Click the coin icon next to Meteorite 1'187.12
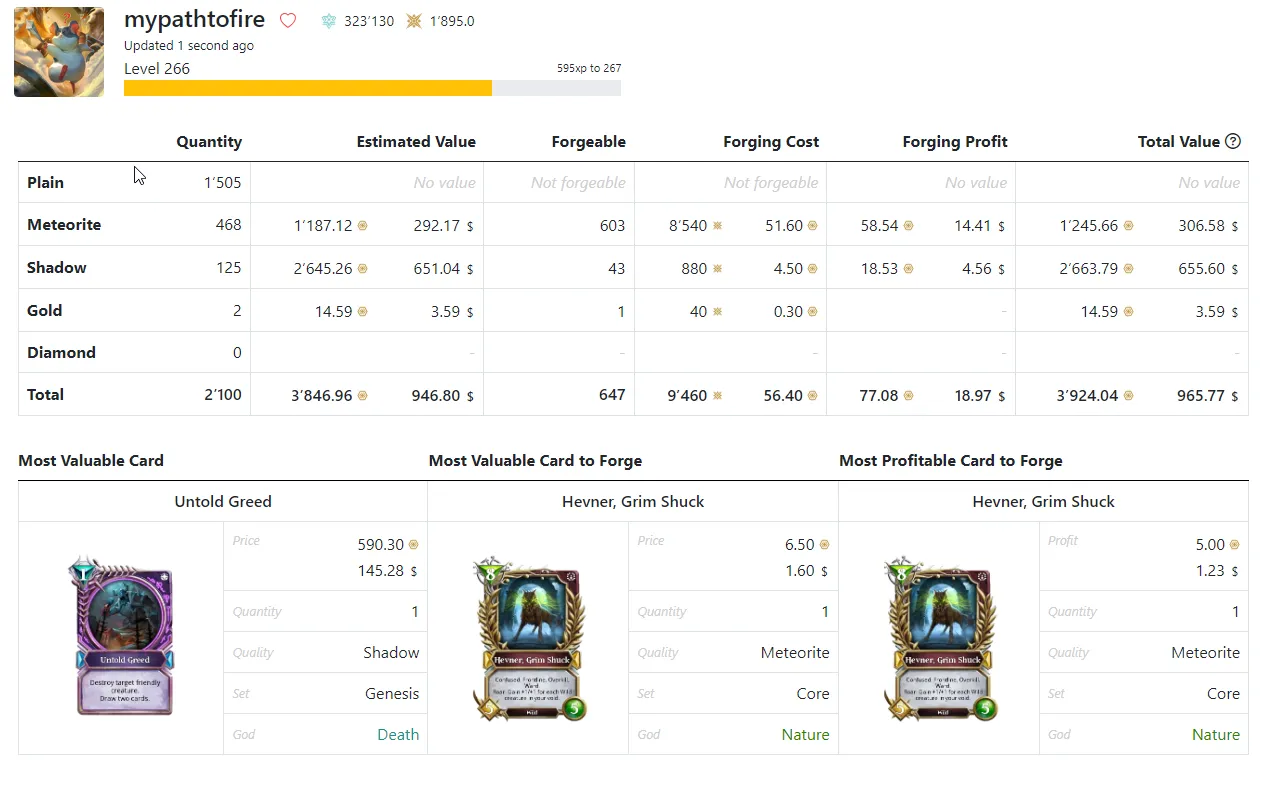This screenshot has height=786, width=1273. 363,226
